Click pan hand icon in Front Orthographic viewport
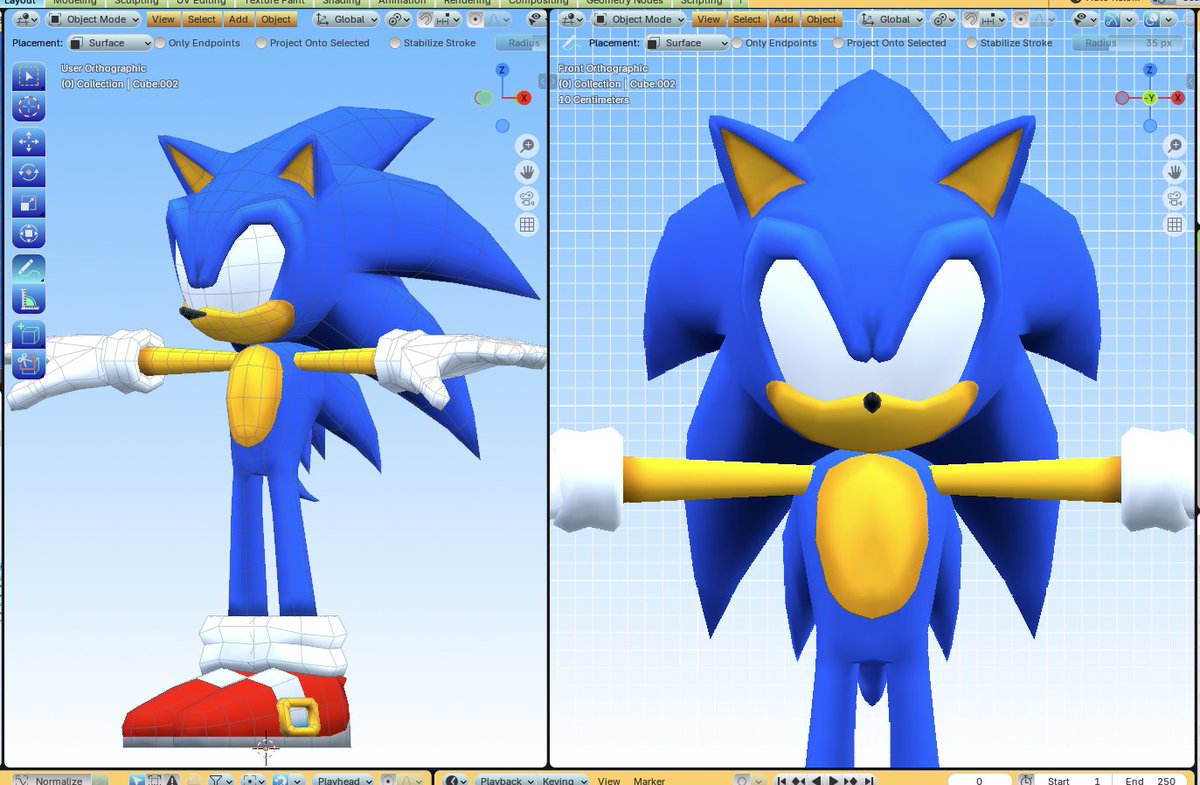 click(1176, 172)
